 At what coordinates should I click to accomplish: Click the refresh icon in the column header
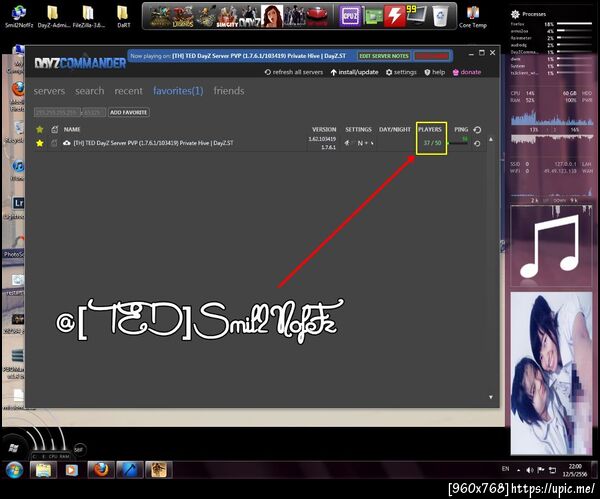pos(477,130)
